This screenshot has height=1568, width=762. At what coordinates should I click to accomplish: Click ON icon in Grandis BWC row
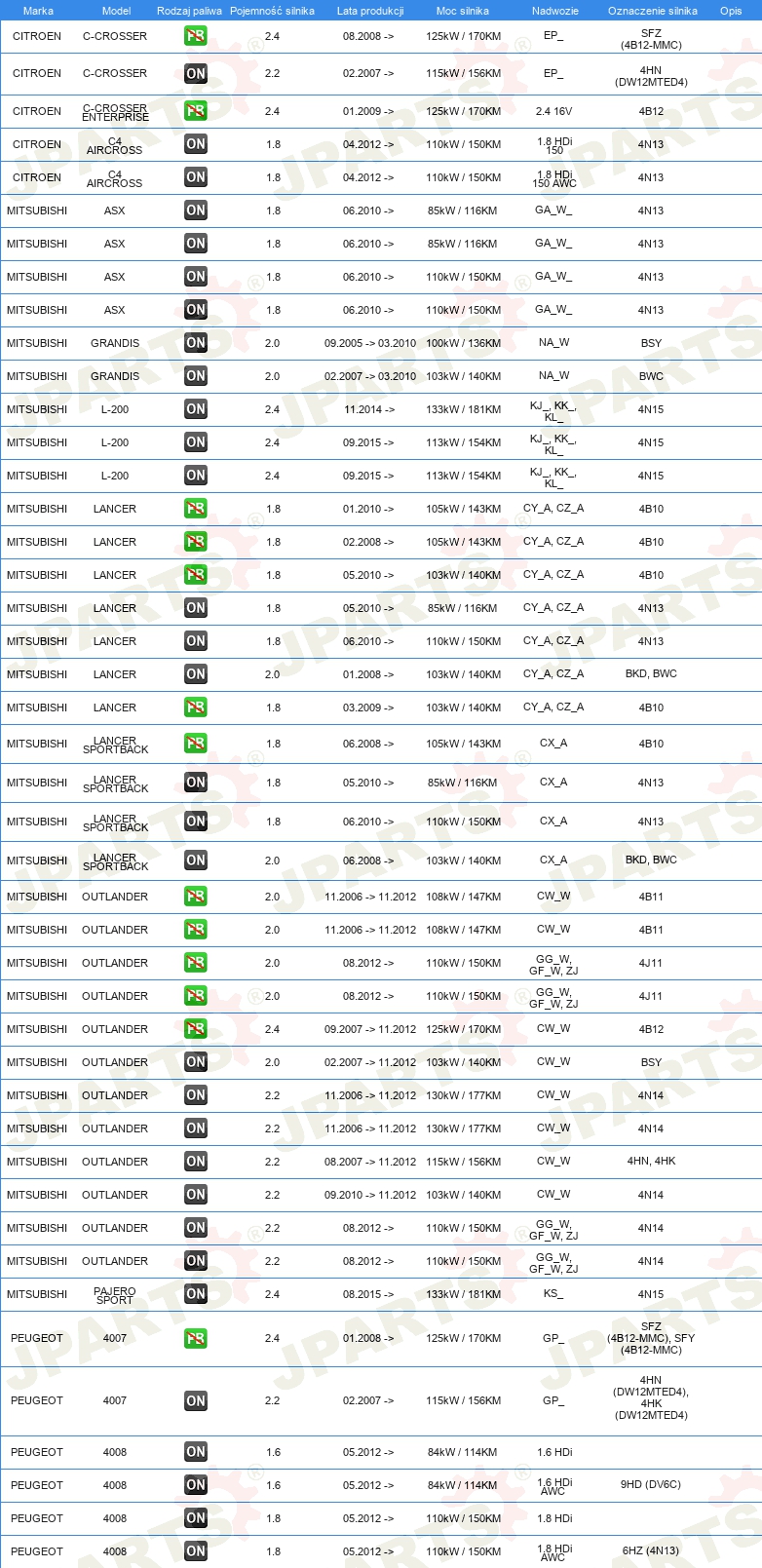click(x=196, y=376)
